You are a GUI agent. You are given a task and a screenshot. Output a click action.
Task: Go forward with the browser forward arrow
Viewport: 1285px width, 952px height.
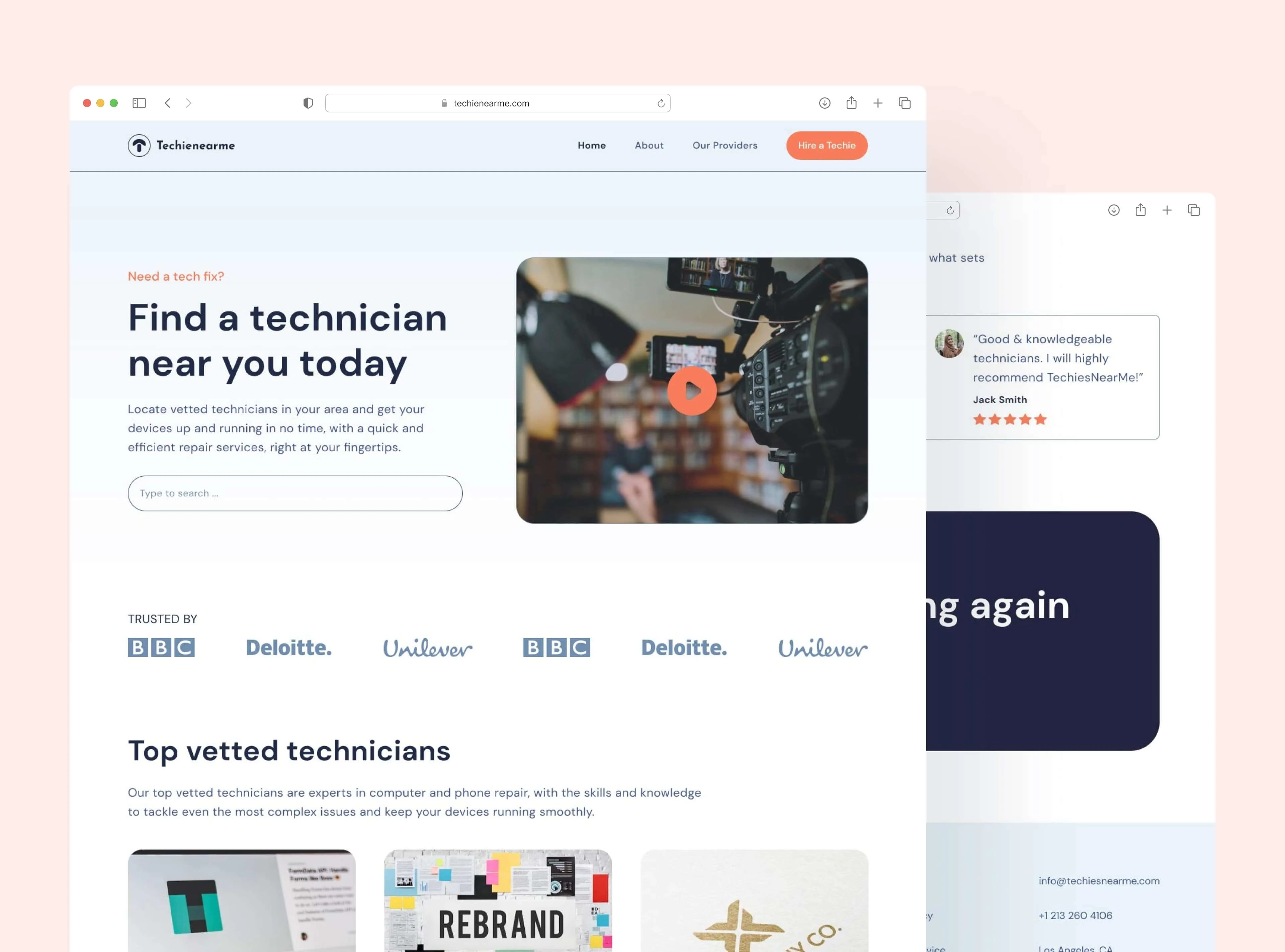pos(188,103)
